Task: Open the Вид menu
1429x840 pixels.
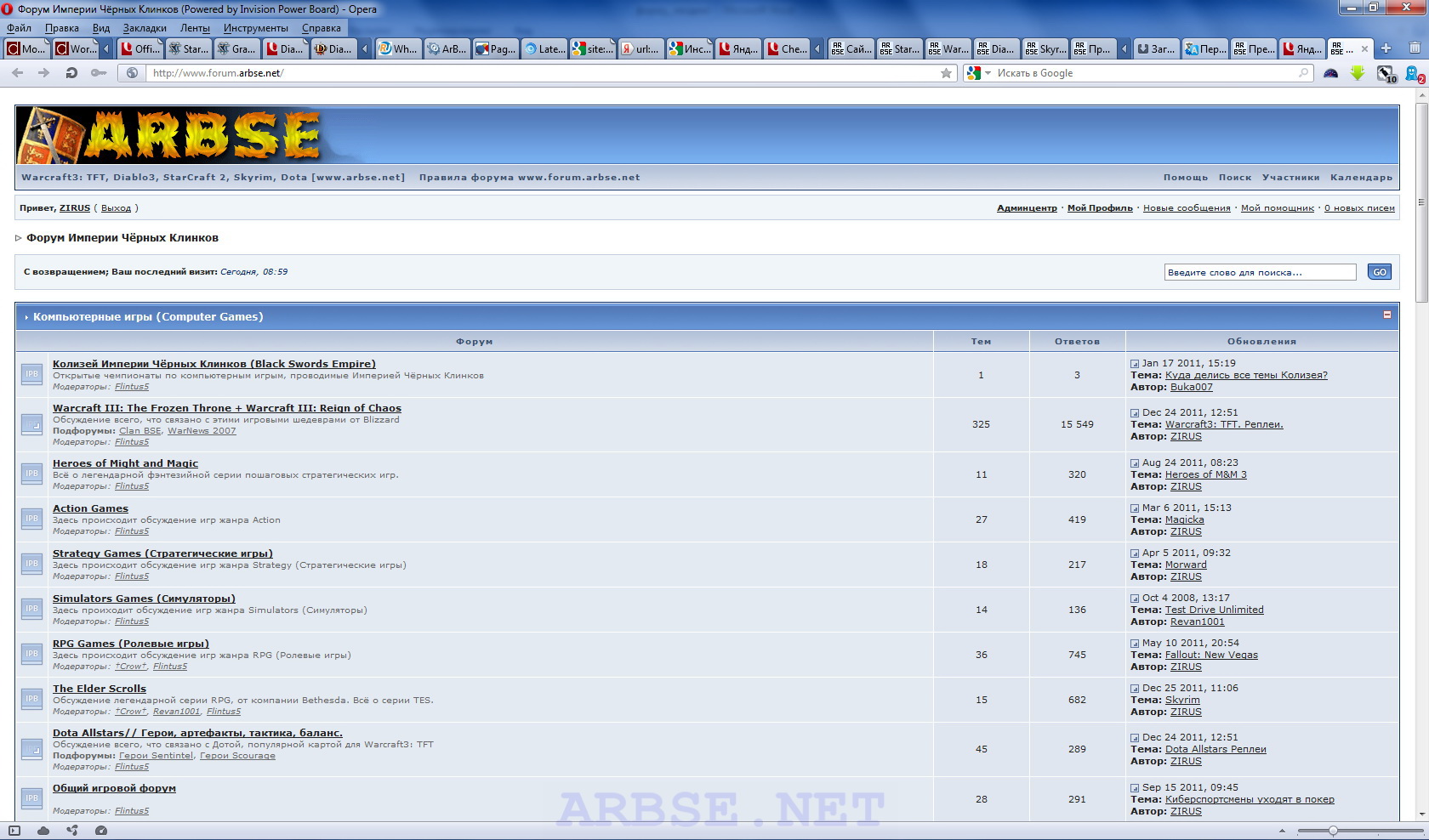Action: (101, 28)
